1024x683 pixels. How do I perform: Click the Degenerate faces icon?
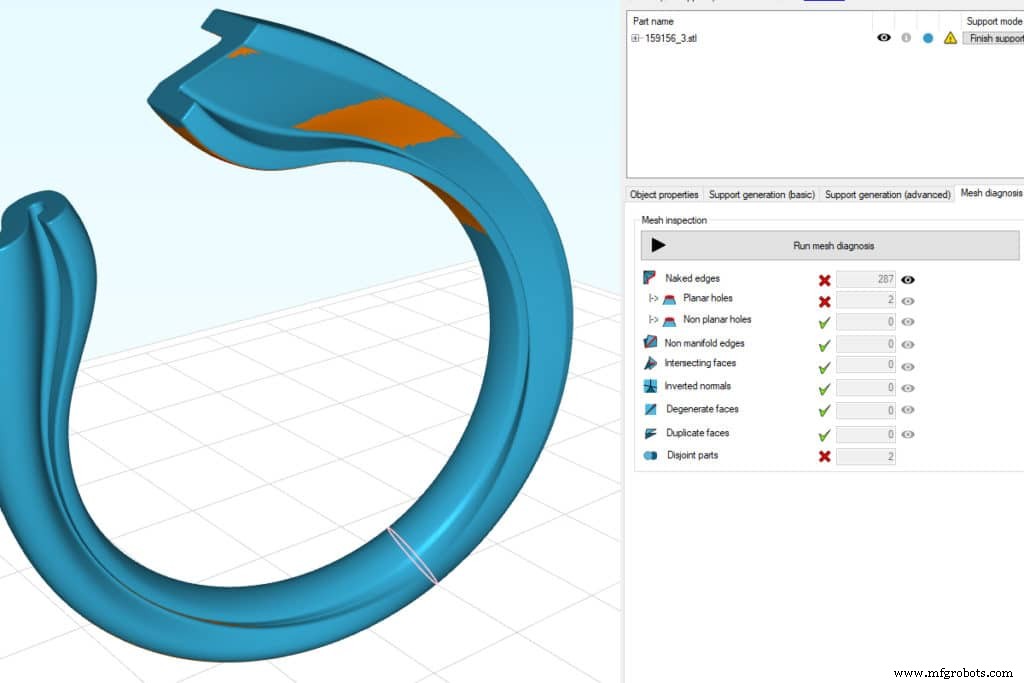pyautogui.click(x=651, y=409)
